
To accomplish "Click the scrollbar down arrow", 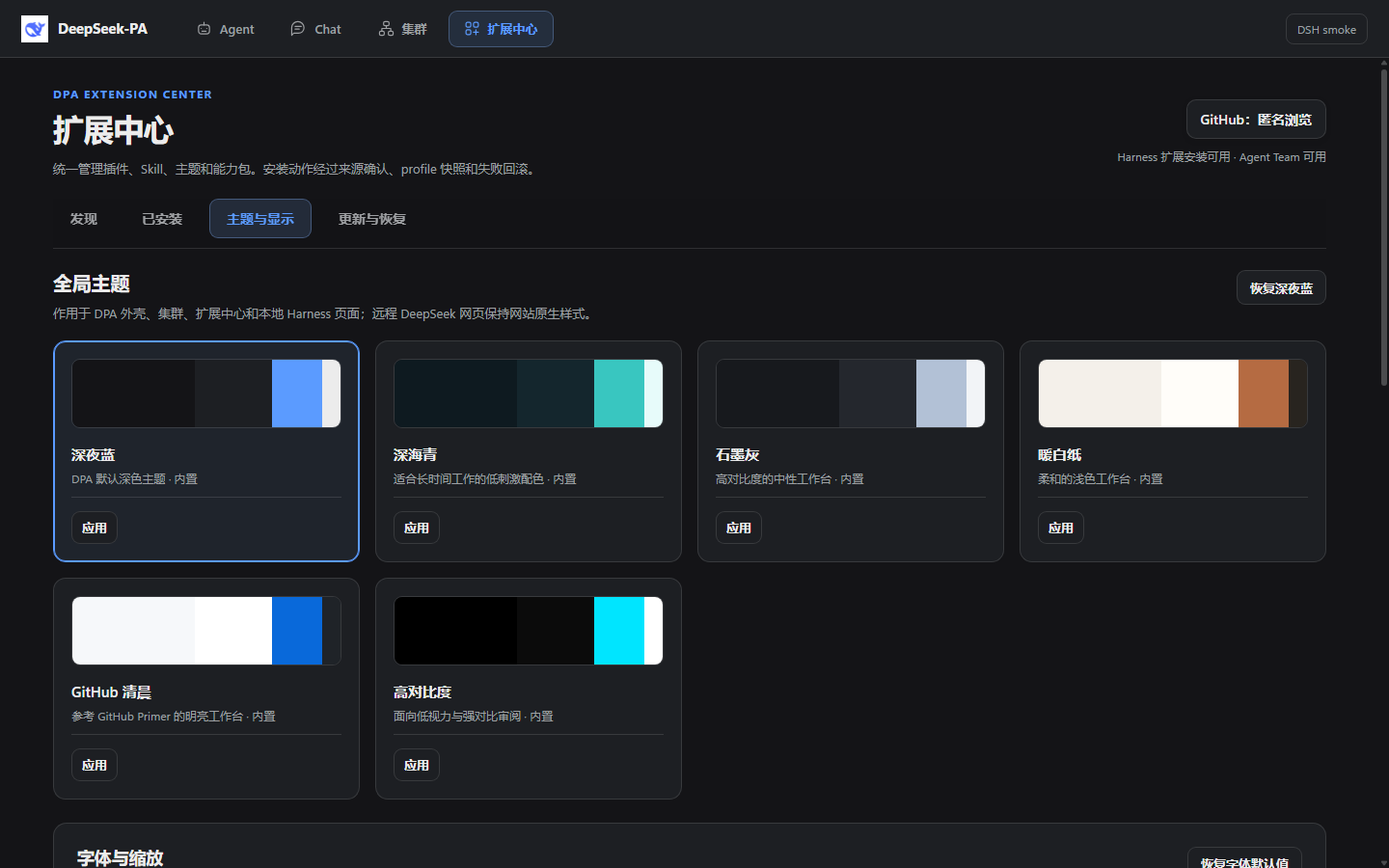I will 1383,862.
